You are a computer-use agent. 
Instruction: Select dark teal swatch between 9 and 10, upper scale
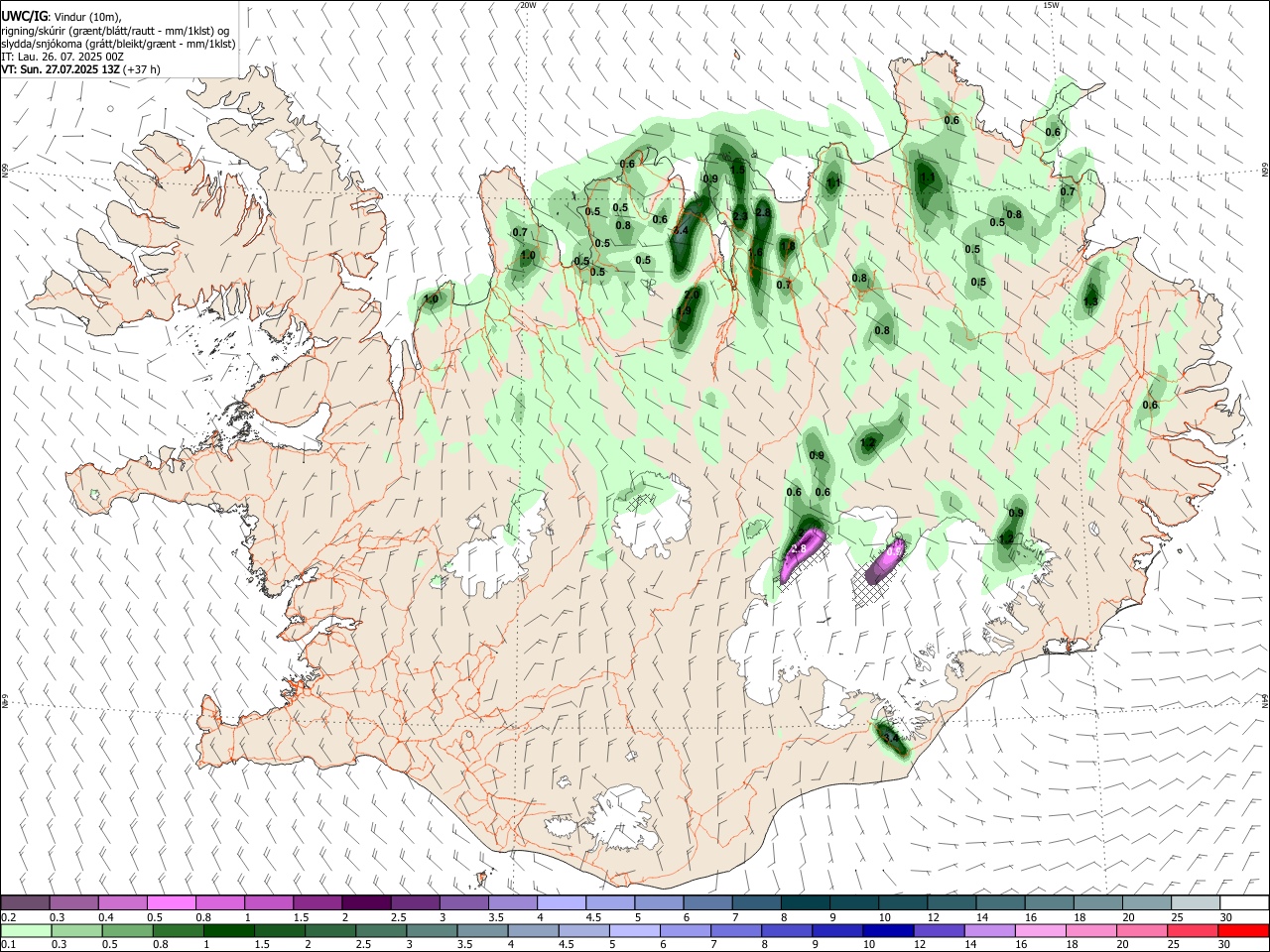tap(853, 903)
